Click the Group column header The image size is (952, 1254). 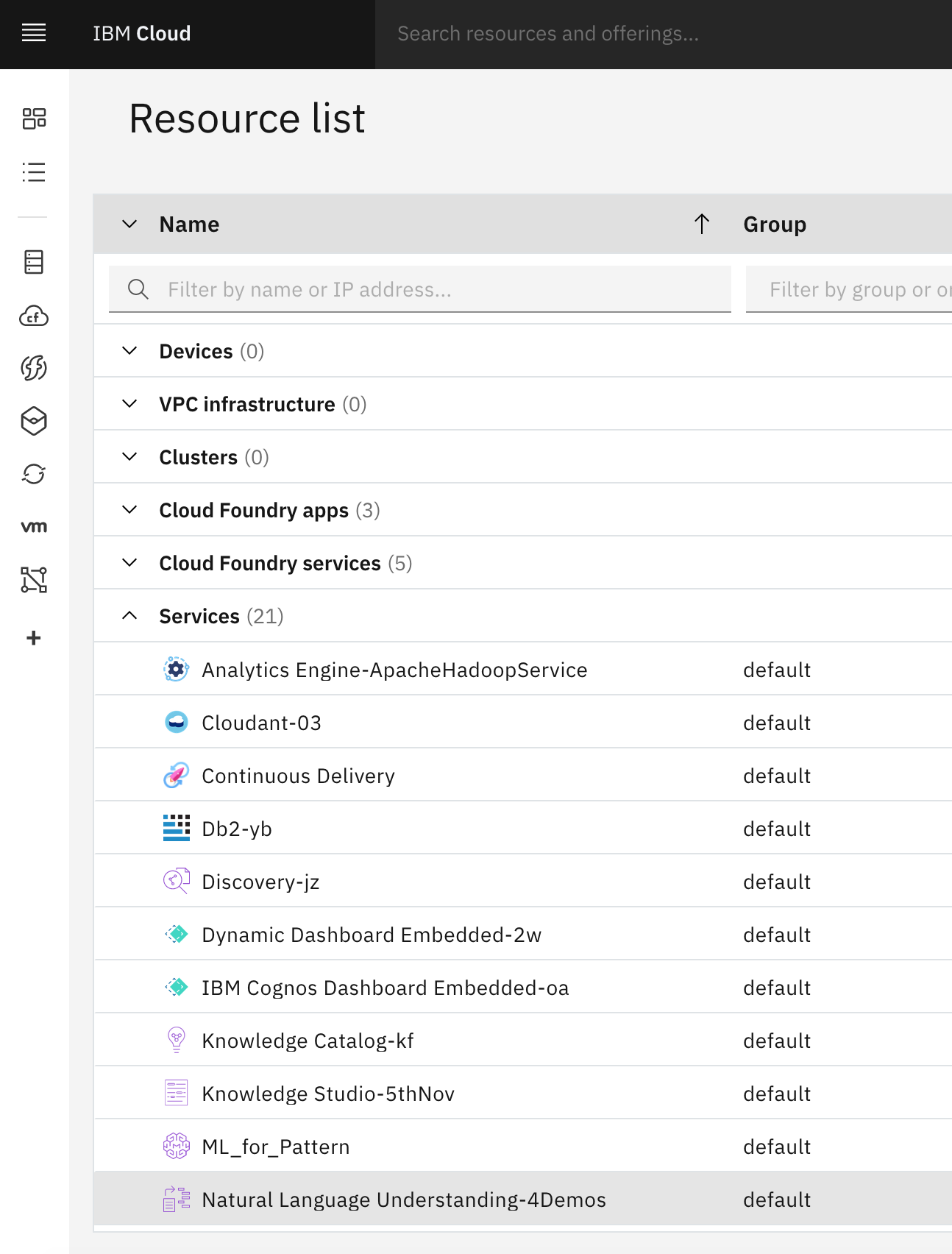775,224
